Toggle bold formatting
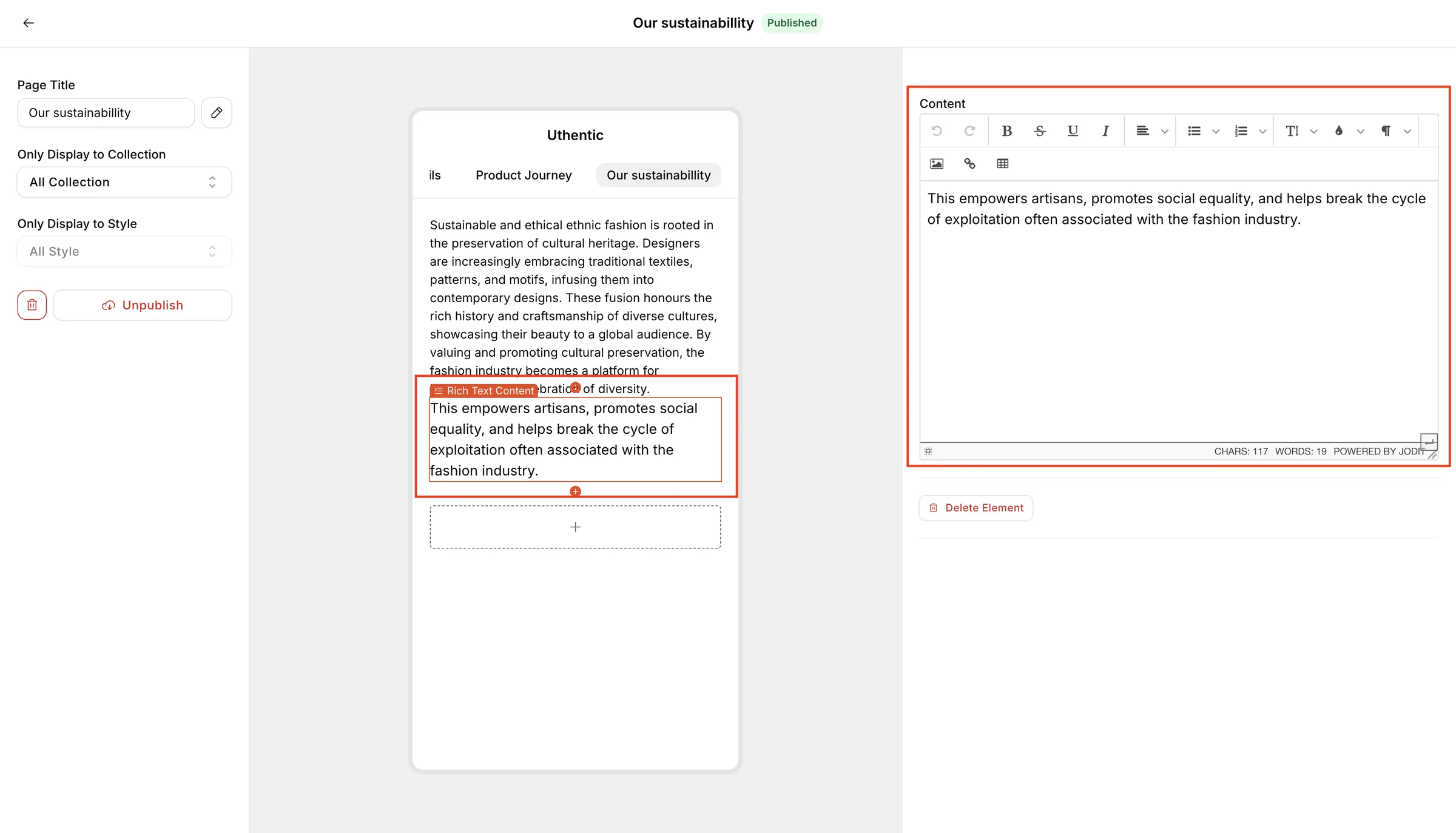 click(1007, 131)
